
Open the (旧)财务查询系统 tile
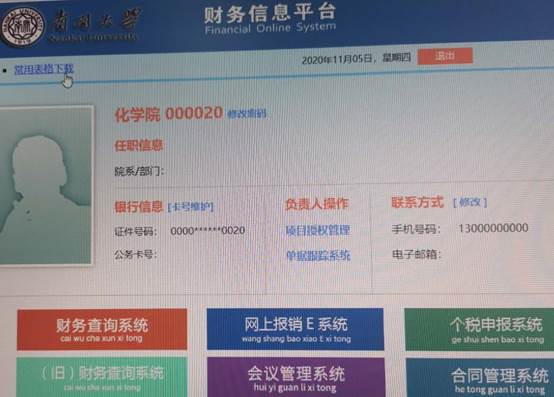(102, 377)
